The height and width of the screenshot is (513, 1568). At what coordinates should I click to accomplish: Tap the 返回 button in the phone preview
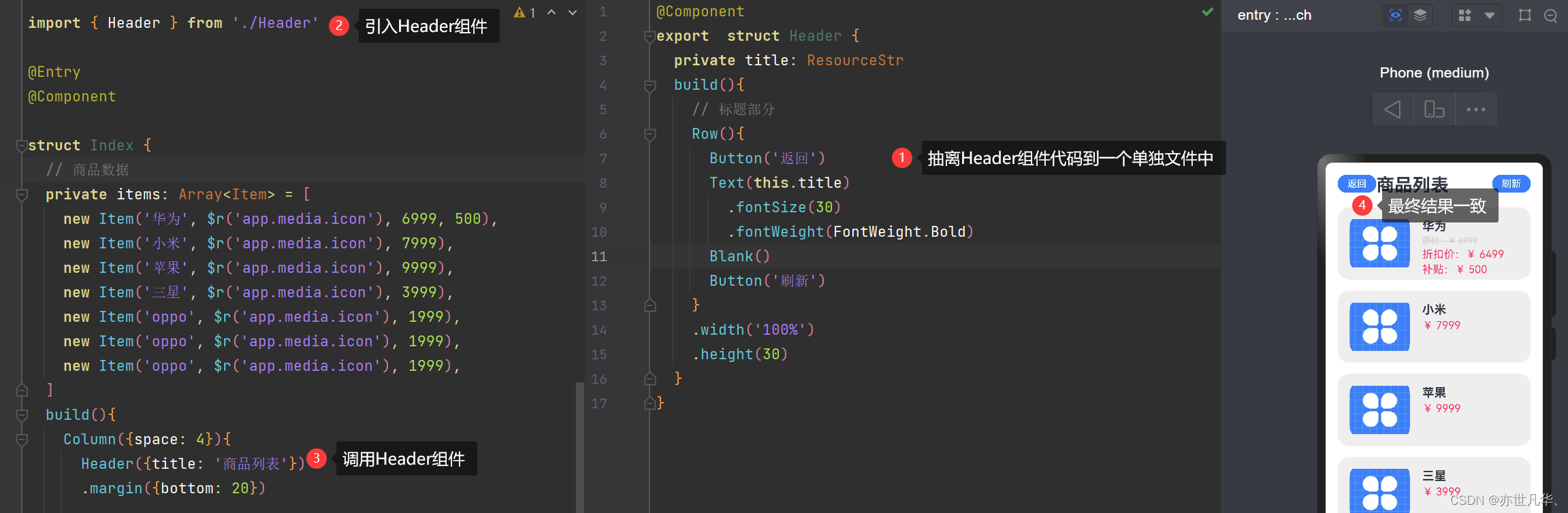(x=1356, y=184)
